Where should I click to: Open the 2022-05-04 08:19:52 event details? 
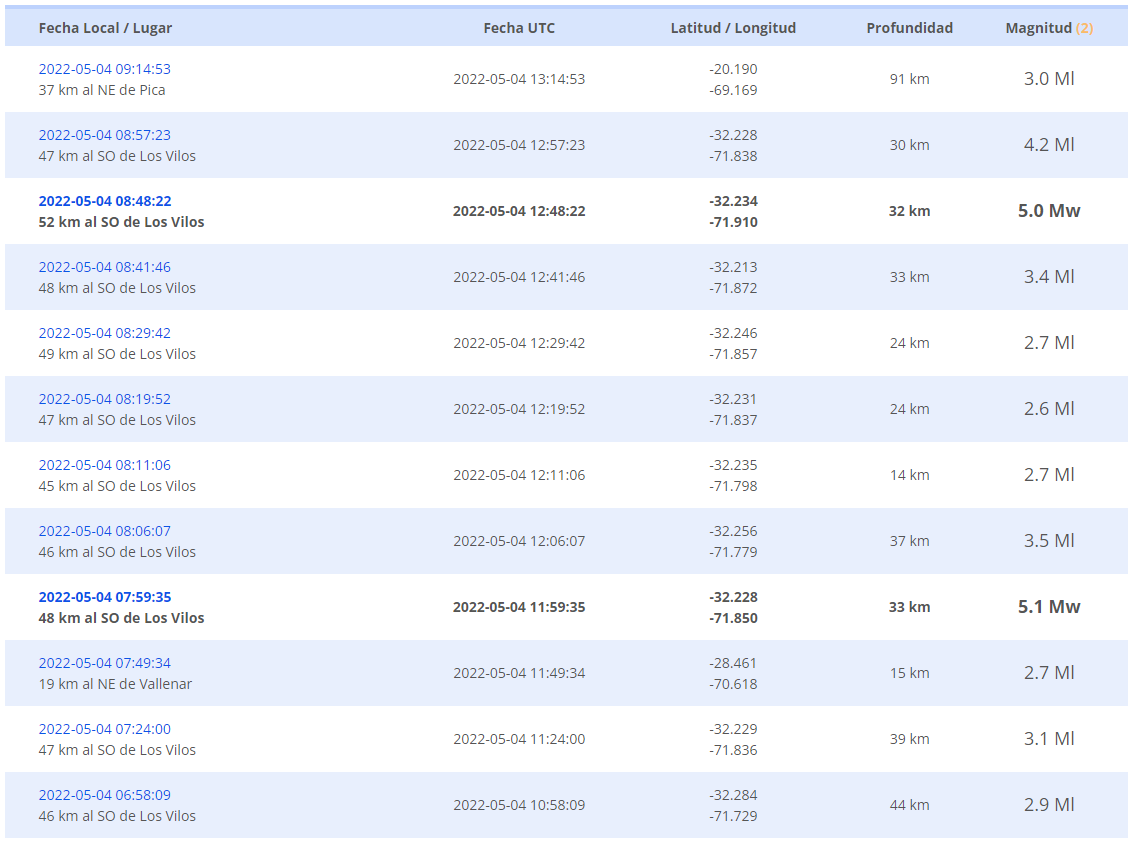coord(104,399)
